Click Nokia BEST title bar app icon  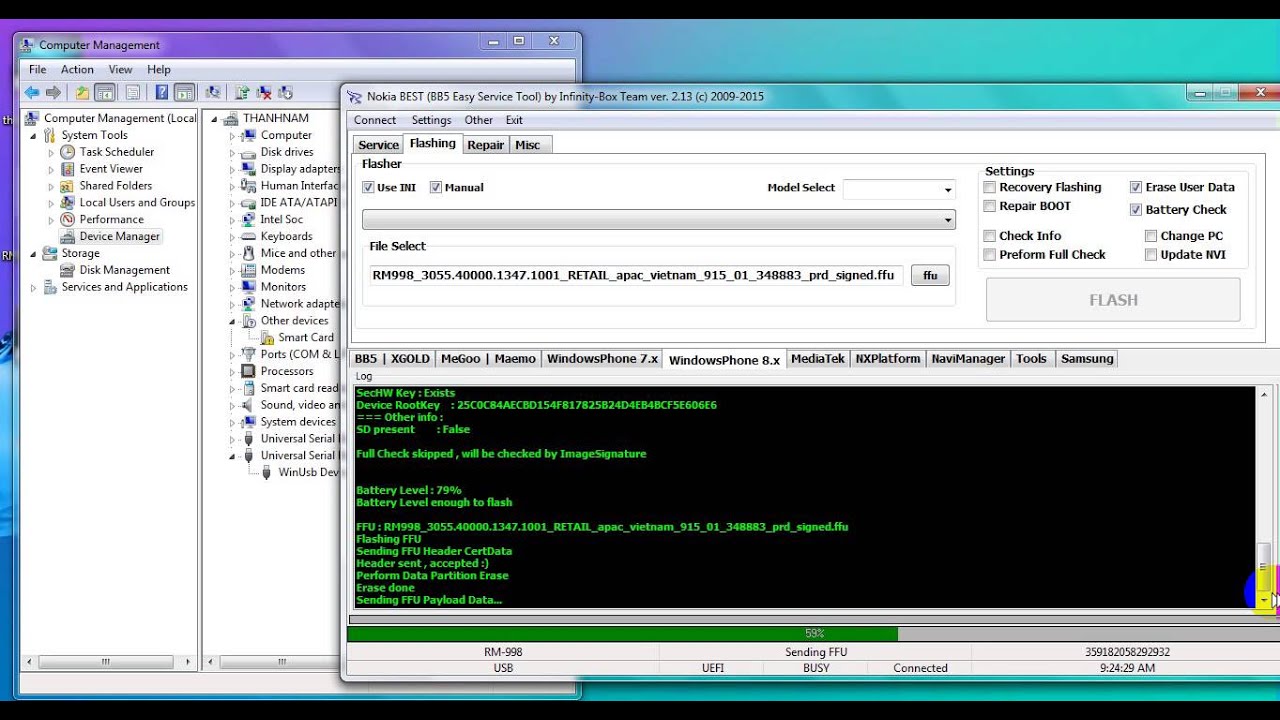354,96
